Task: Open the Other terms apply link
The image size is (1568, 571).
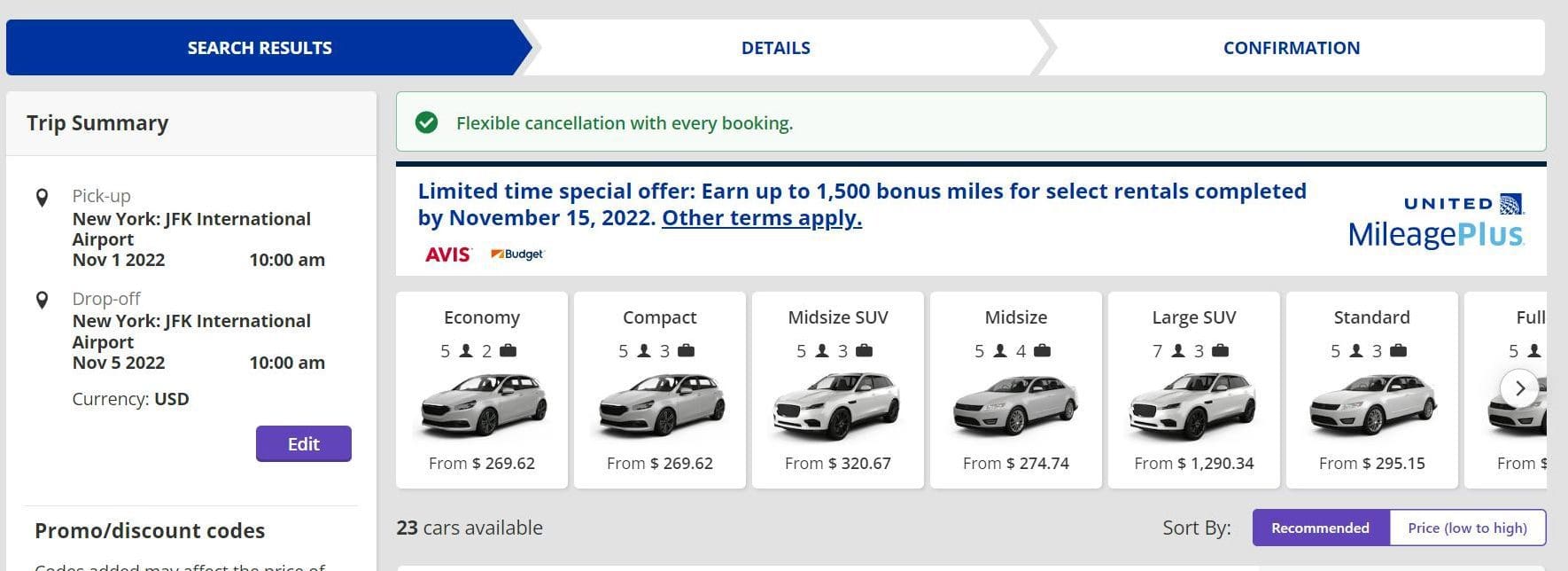Action: (x=761, y=218)
